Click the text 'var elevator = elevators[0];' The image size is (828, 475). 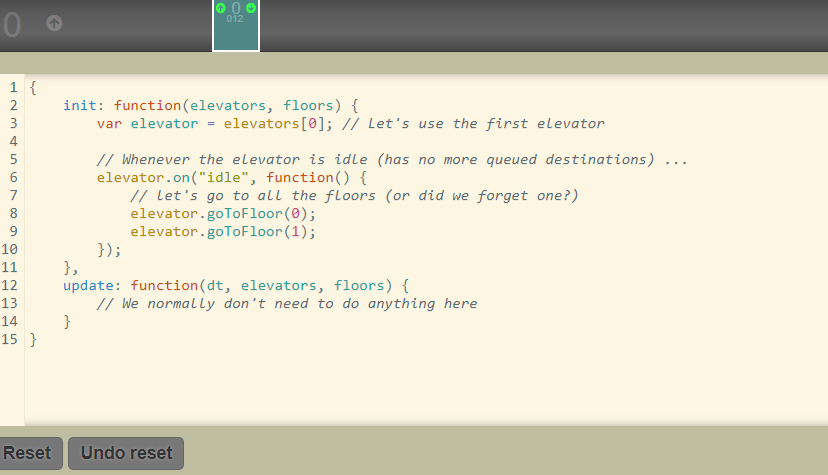[x=215, y=124]
